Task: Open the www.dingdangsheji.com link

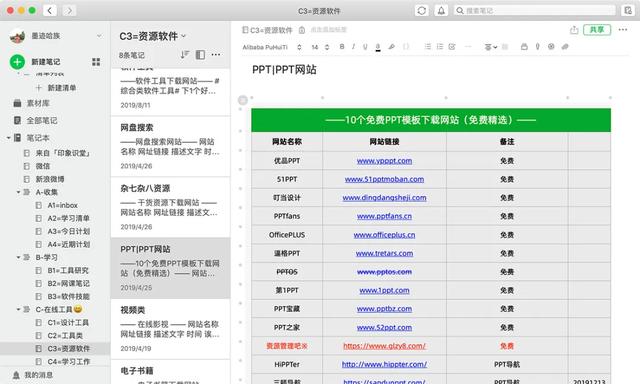Action: tap(384, 198)
